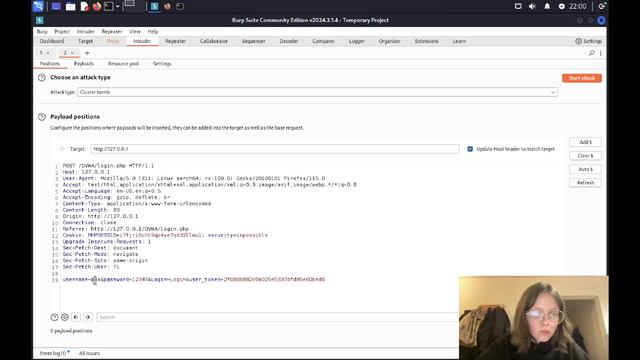640x360 pixels.
Task: Open the volume control in system tray
Action: pos(532,7)
